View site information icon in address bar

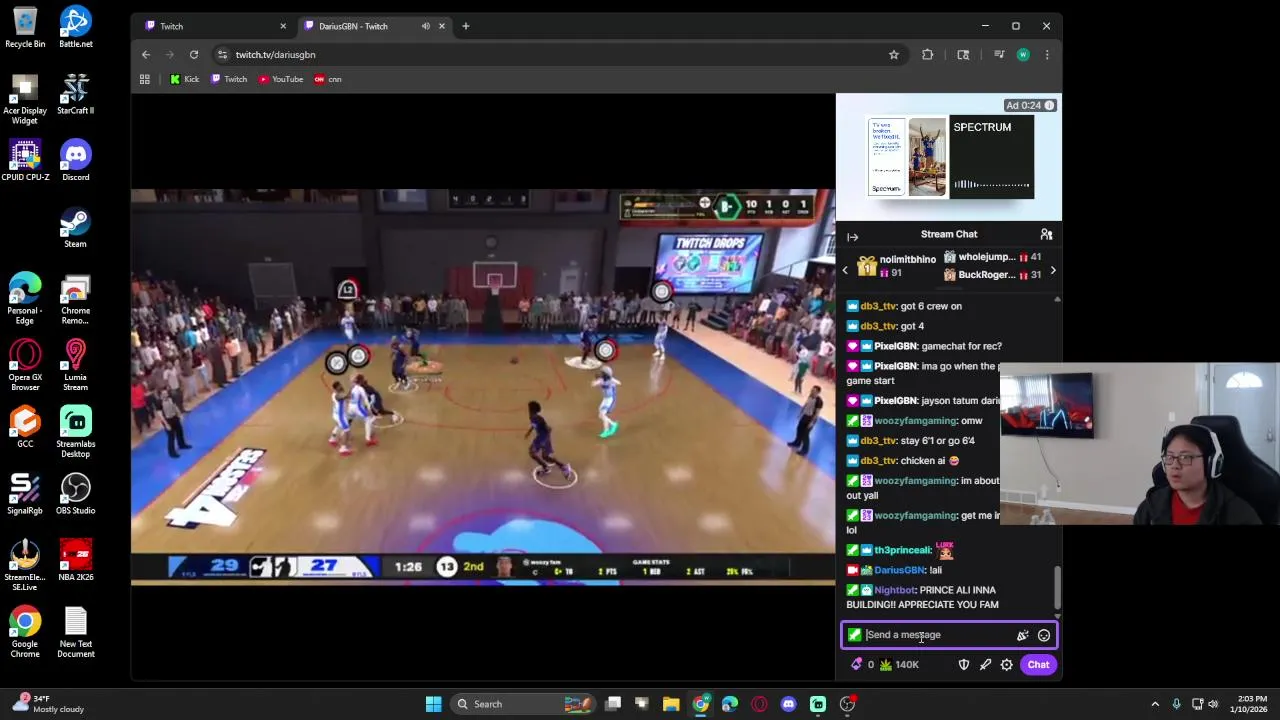click(222, 55)
